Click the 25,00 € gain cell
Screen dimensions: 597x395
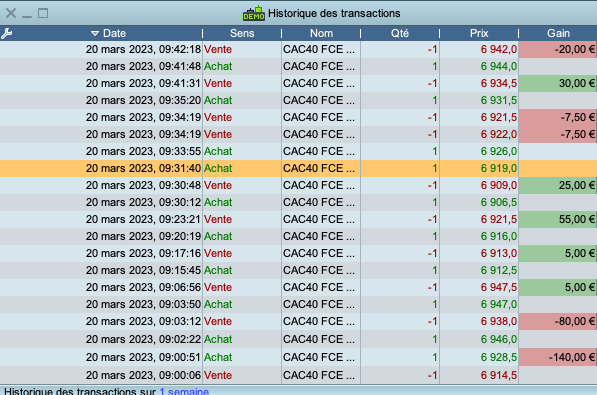(x=558, y=186)
